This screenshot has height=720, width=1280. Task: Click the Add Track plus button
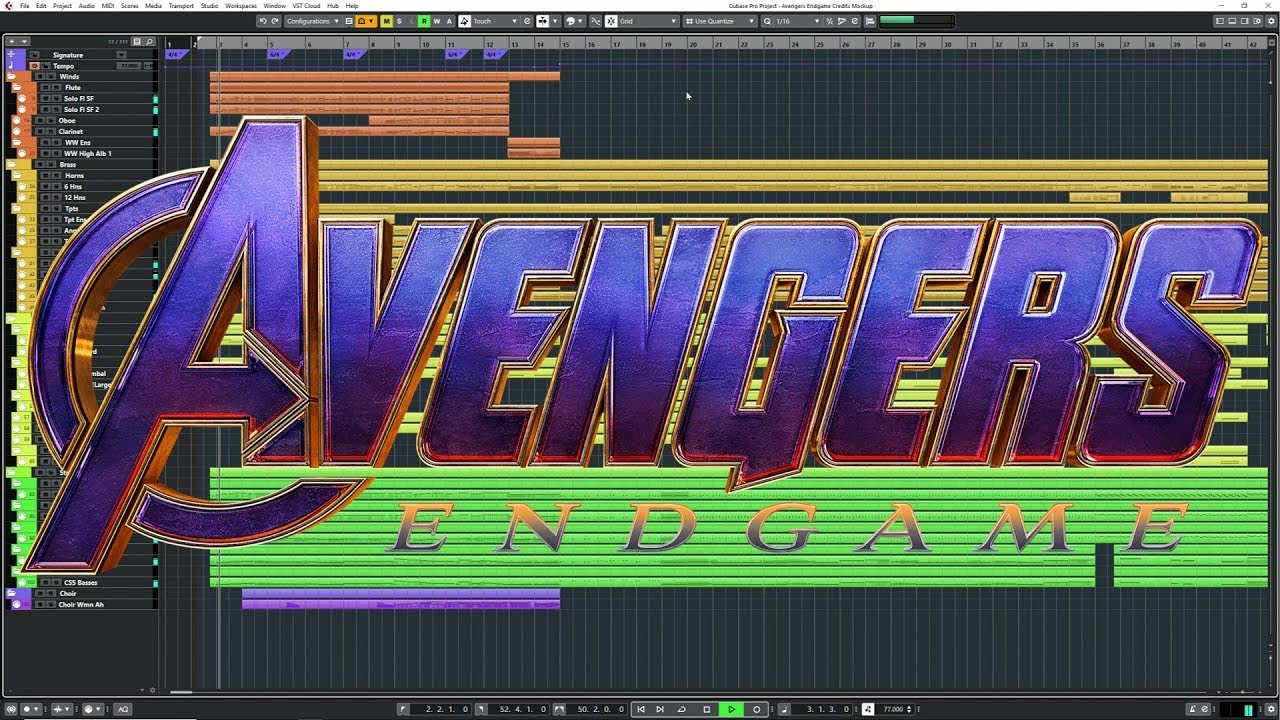[12, 42]
